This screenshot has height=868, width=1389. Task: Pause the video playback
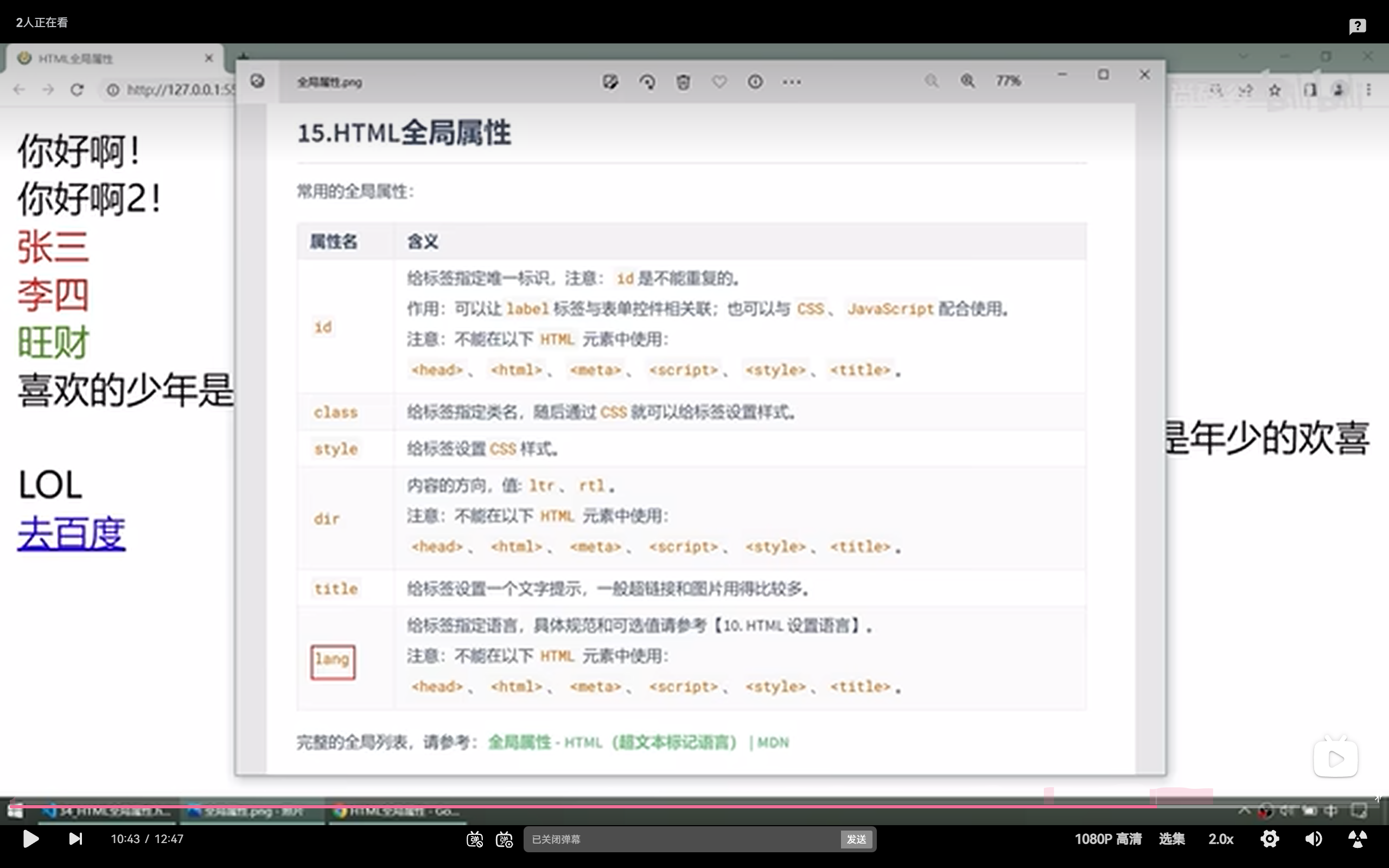pyautogui.click(x=31, y=839)
